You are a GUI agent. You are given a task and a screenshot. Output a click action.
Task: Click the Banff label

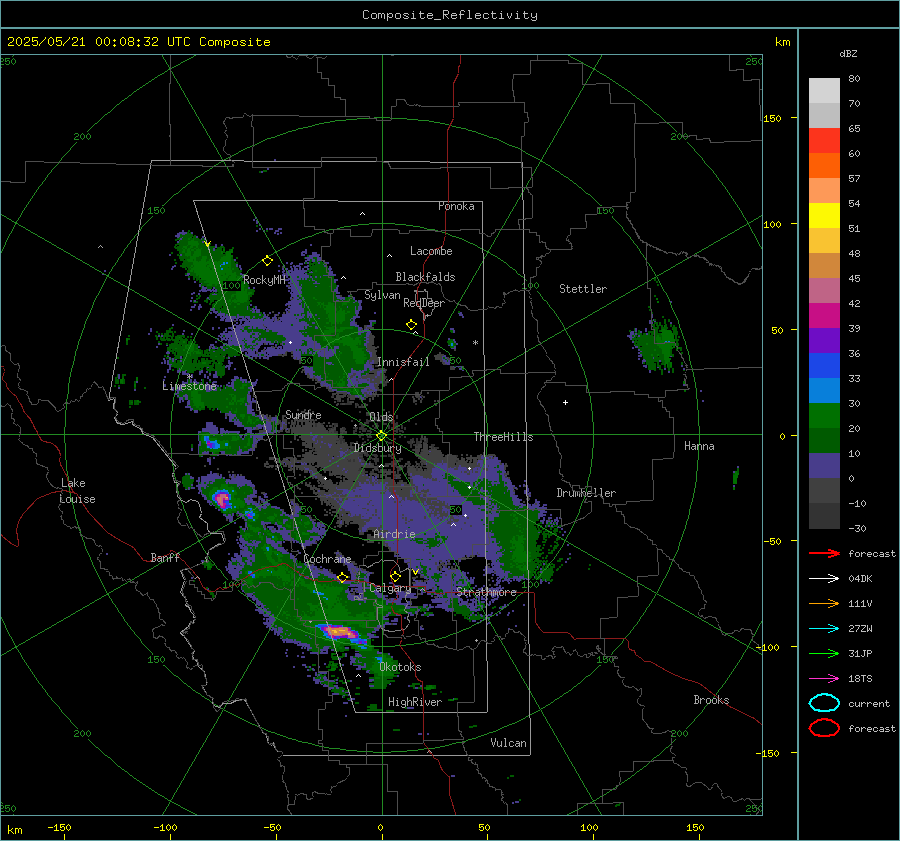165,557
